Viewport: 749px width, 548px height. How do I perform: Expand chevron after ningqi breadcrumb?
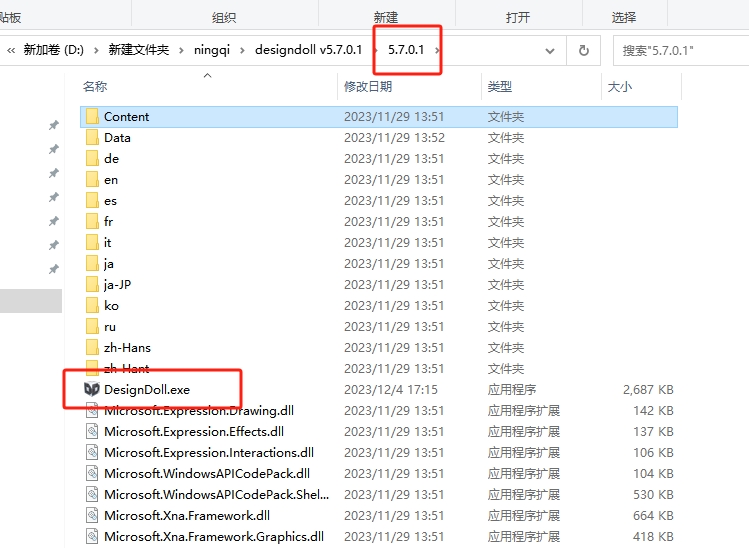(x=242, y=50)
